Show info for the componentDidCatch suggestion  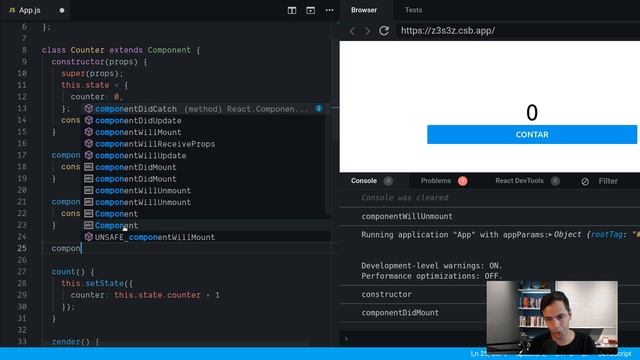pos(319,109)
